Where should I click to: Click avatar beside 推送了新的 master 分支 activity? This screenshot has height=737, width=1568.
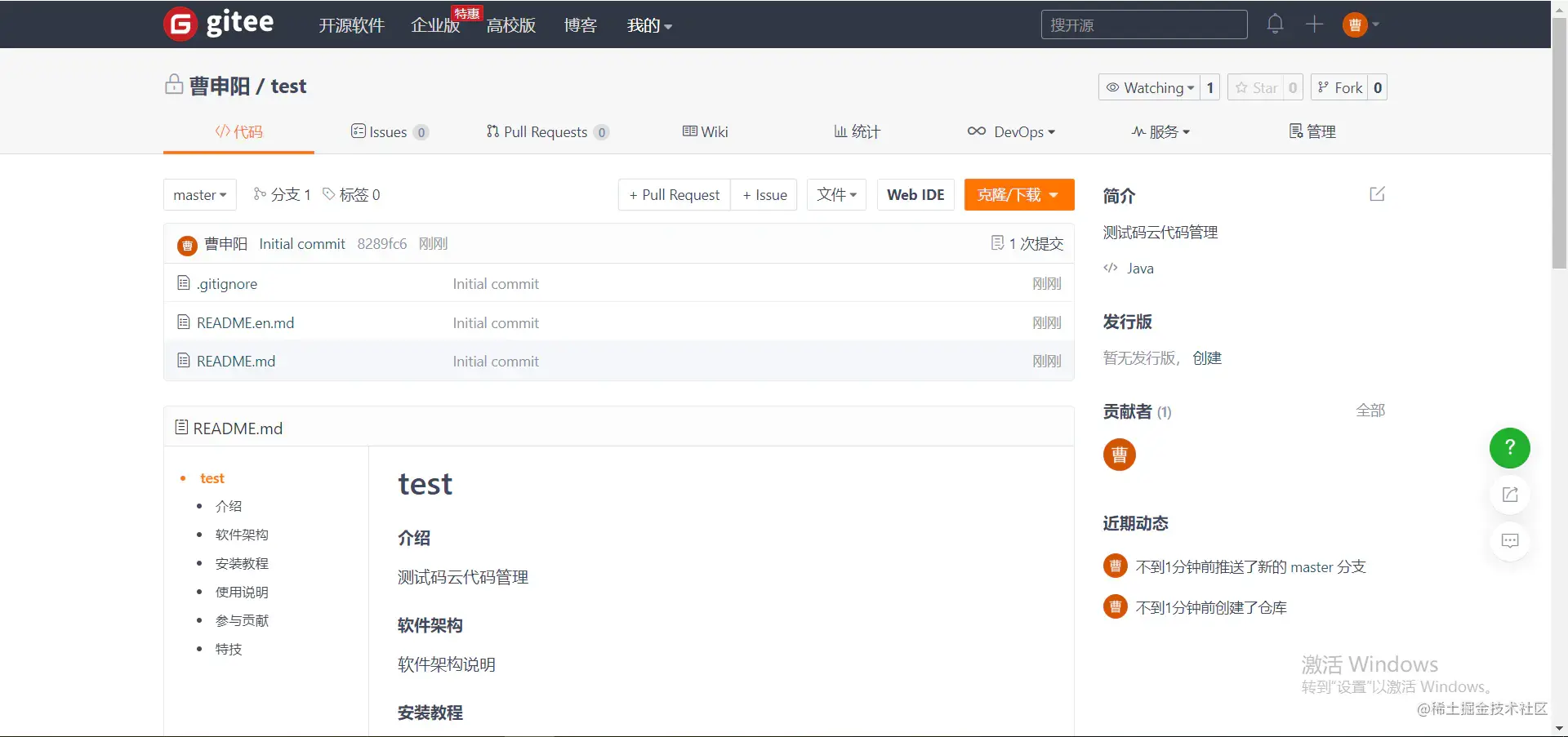coord(1115,566)
